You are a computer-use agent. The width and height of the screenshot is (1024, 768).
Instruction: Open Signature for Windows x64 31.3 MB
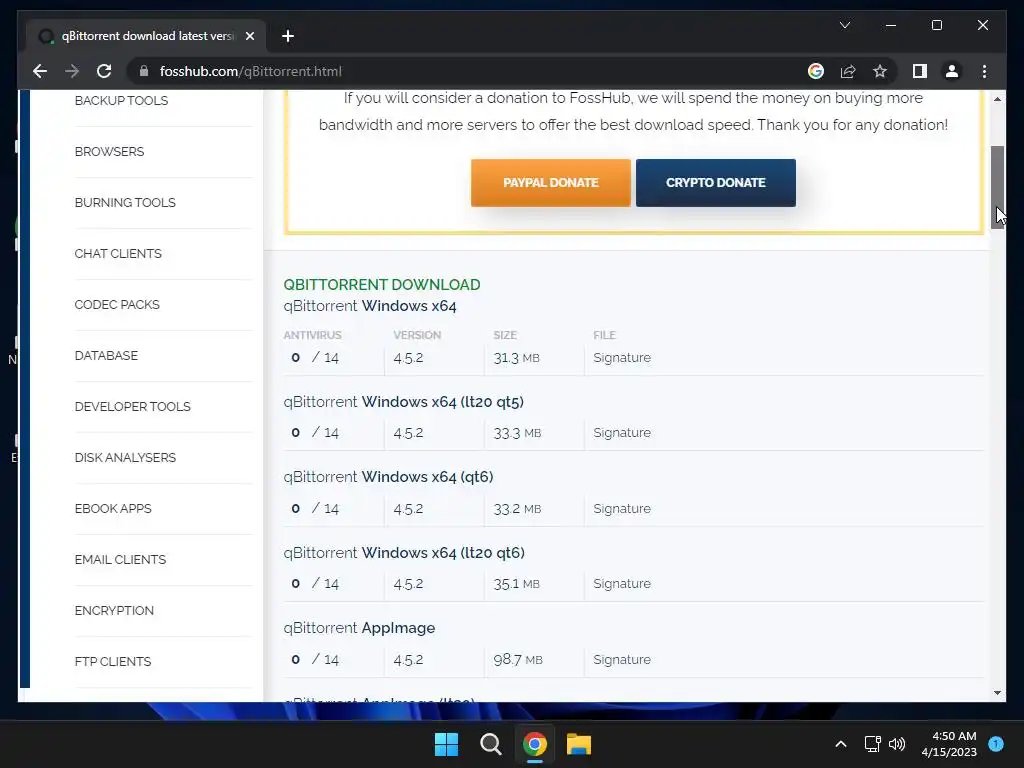click(622, 358)
